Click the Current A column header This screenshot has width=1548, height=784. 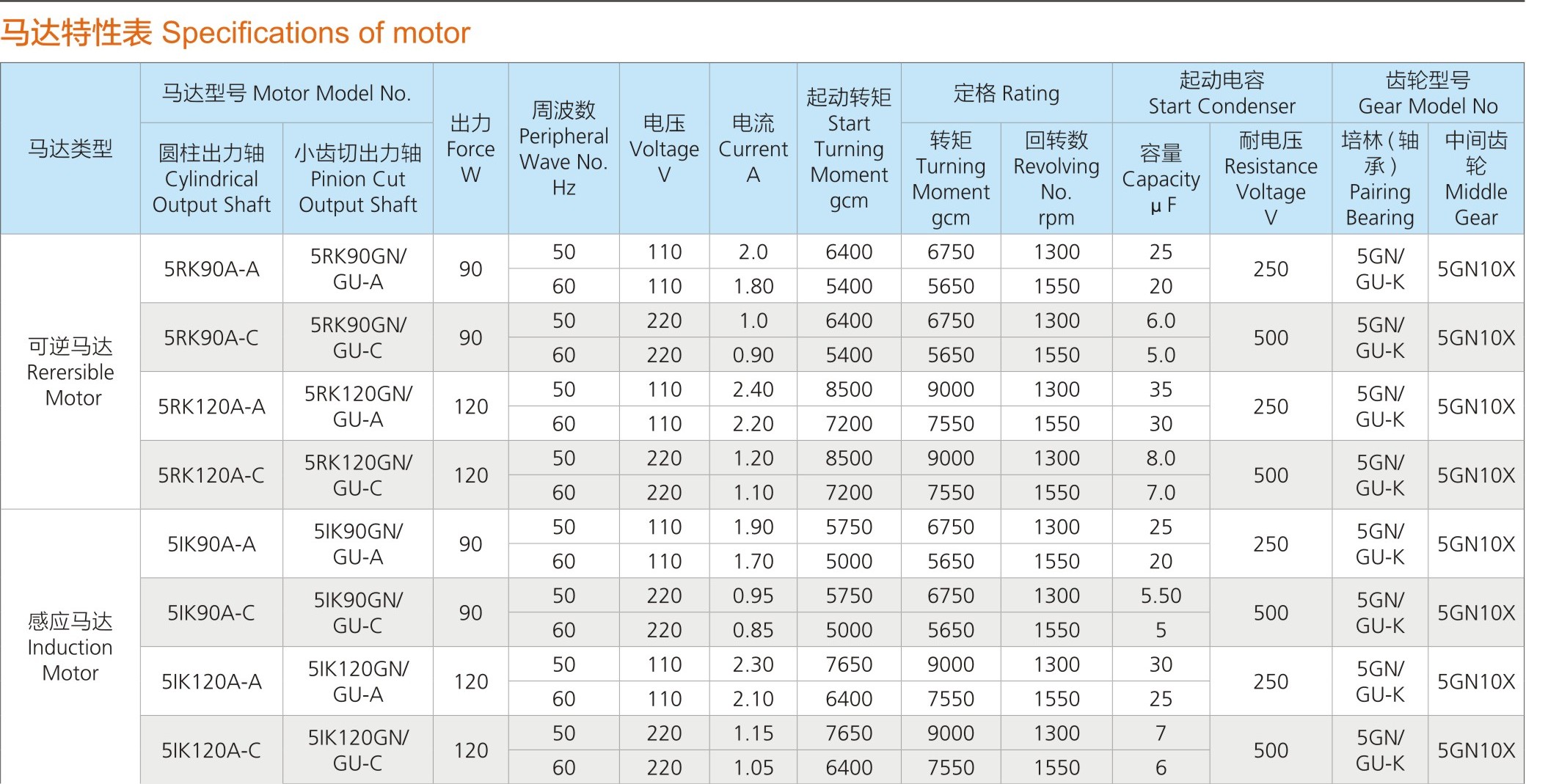point(753,149)
